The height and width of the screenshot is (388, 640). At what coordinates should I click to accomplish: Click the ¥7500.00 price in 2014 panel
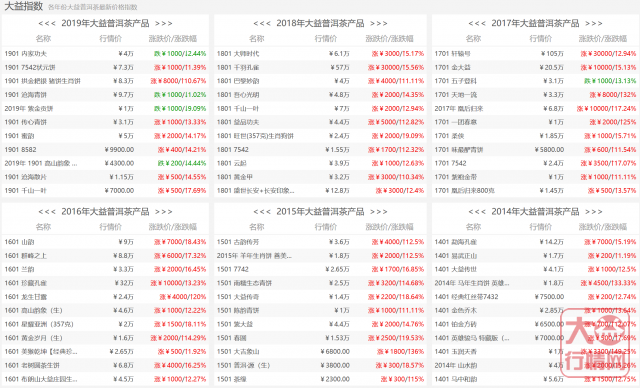[x=549, y=297]
